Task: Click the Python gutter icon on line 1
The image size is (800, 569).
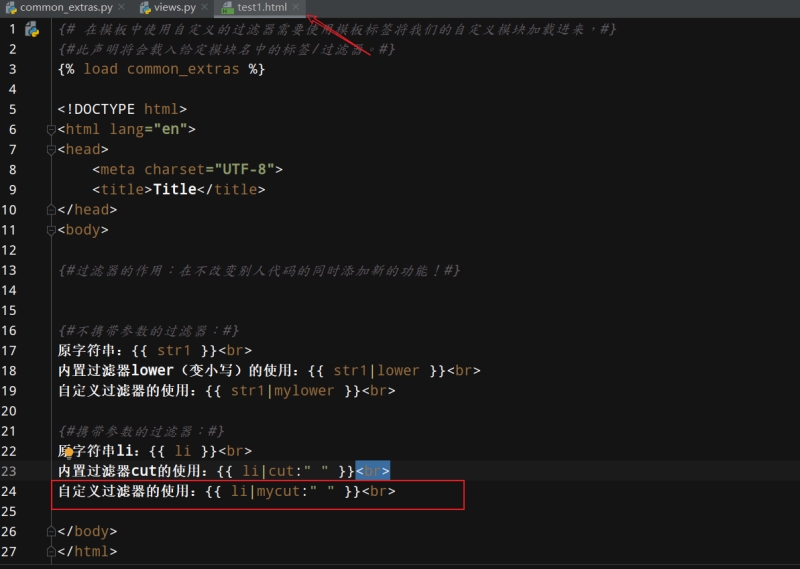Action: click(x=31, y=29)
